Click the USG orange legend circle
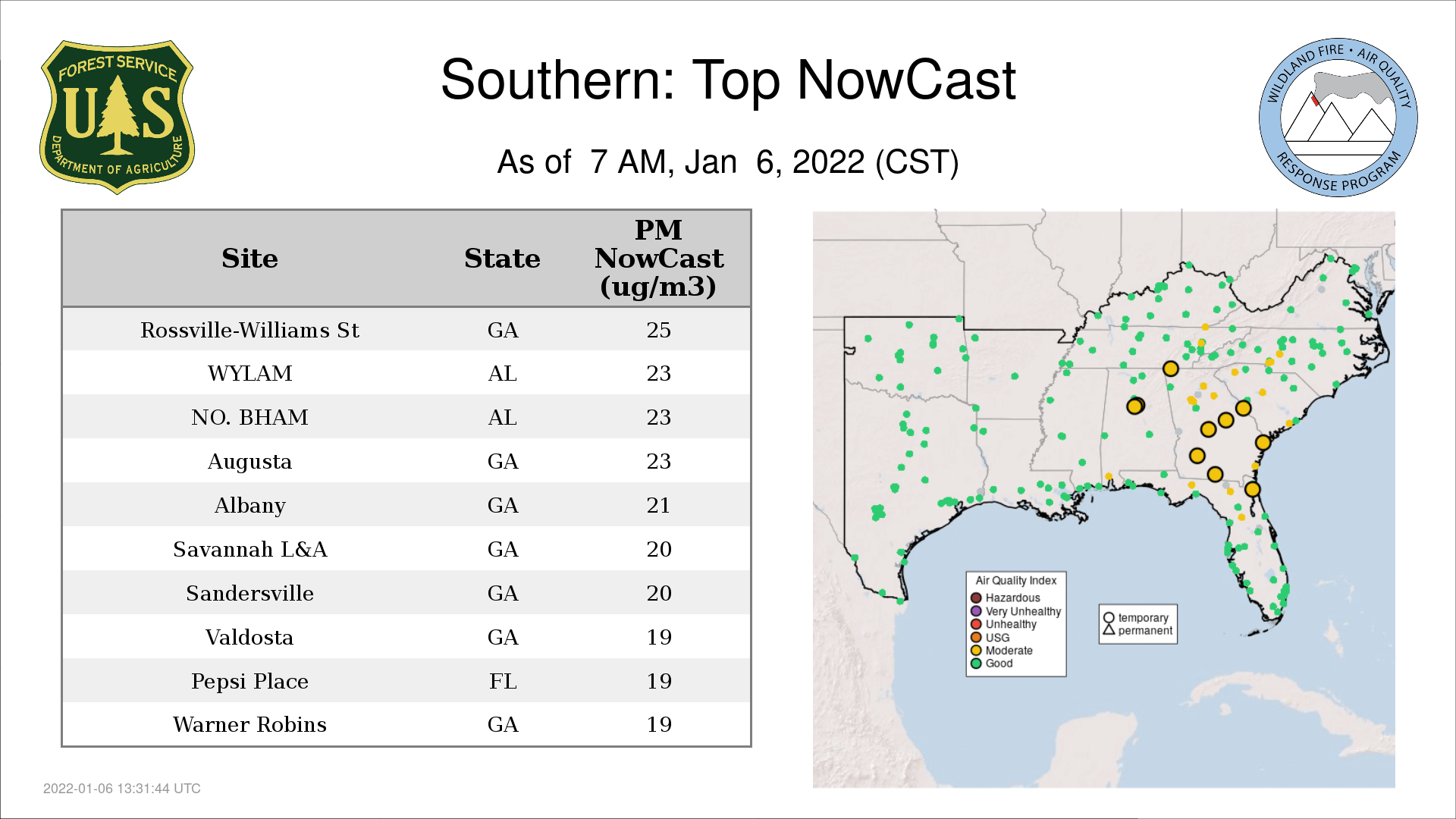The height and width of the screenshot is (819, 1456). (x=976, y=638)
